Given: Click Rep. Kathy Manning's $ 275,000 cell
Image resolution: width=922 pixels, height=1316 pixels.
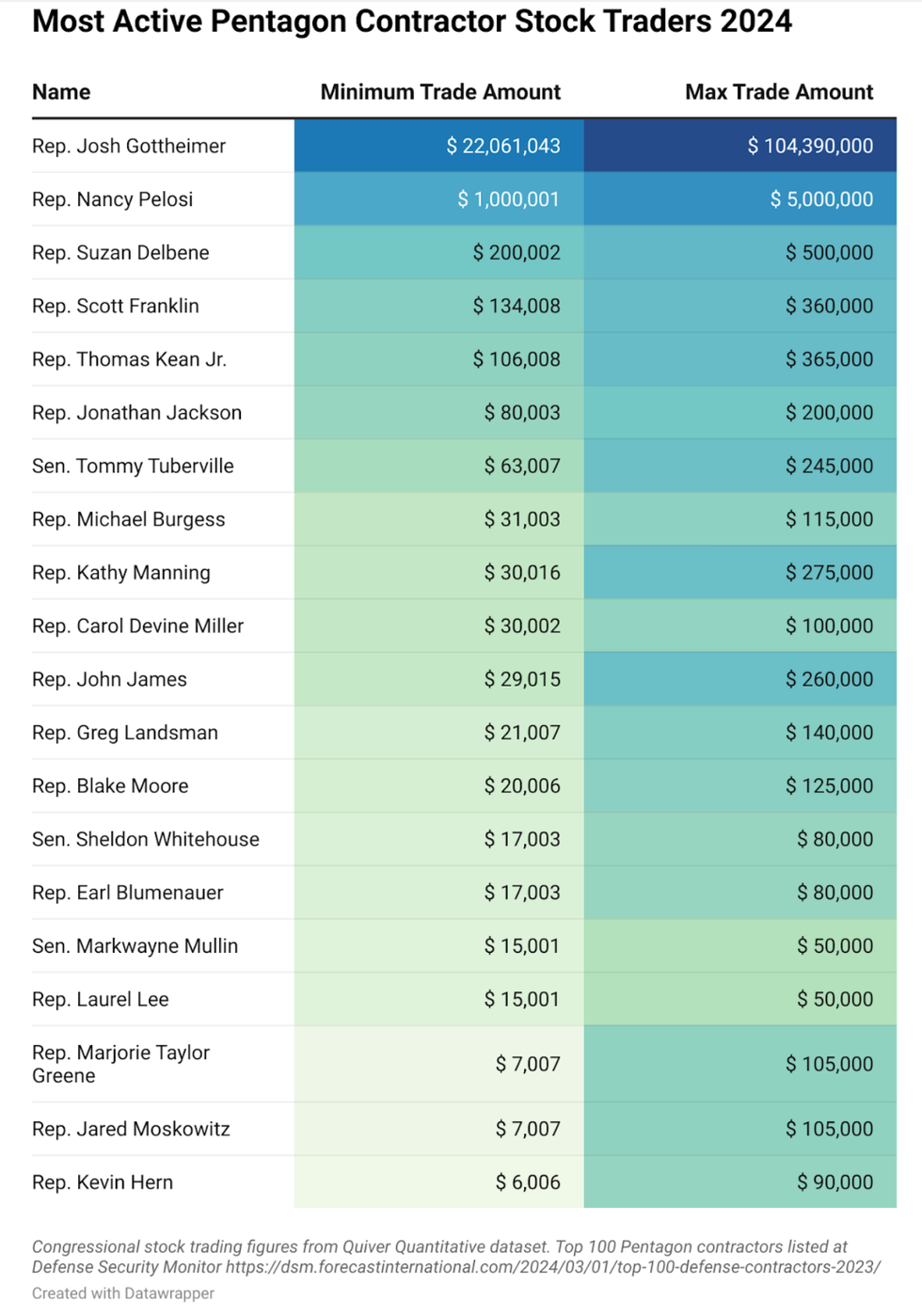Looking at the screenshot, I should click(829, 573).
